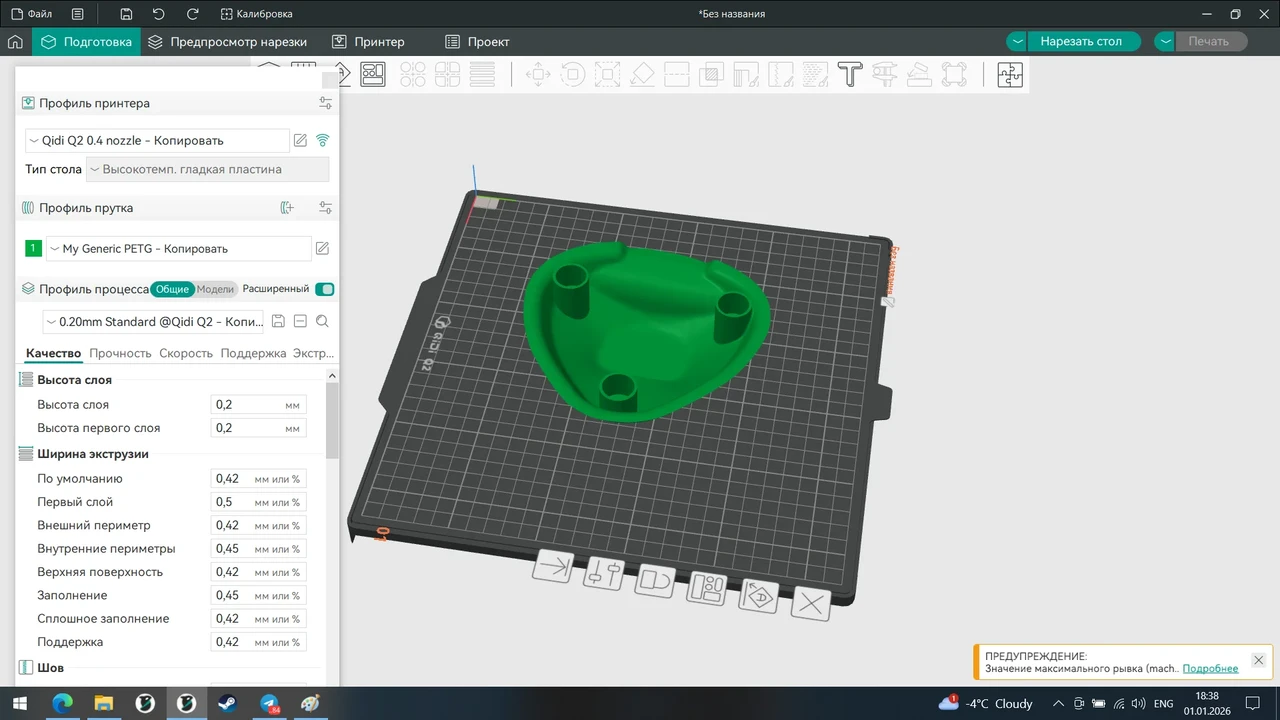
Task: Save the process preset with disk icon
Action: click(278, 321)
